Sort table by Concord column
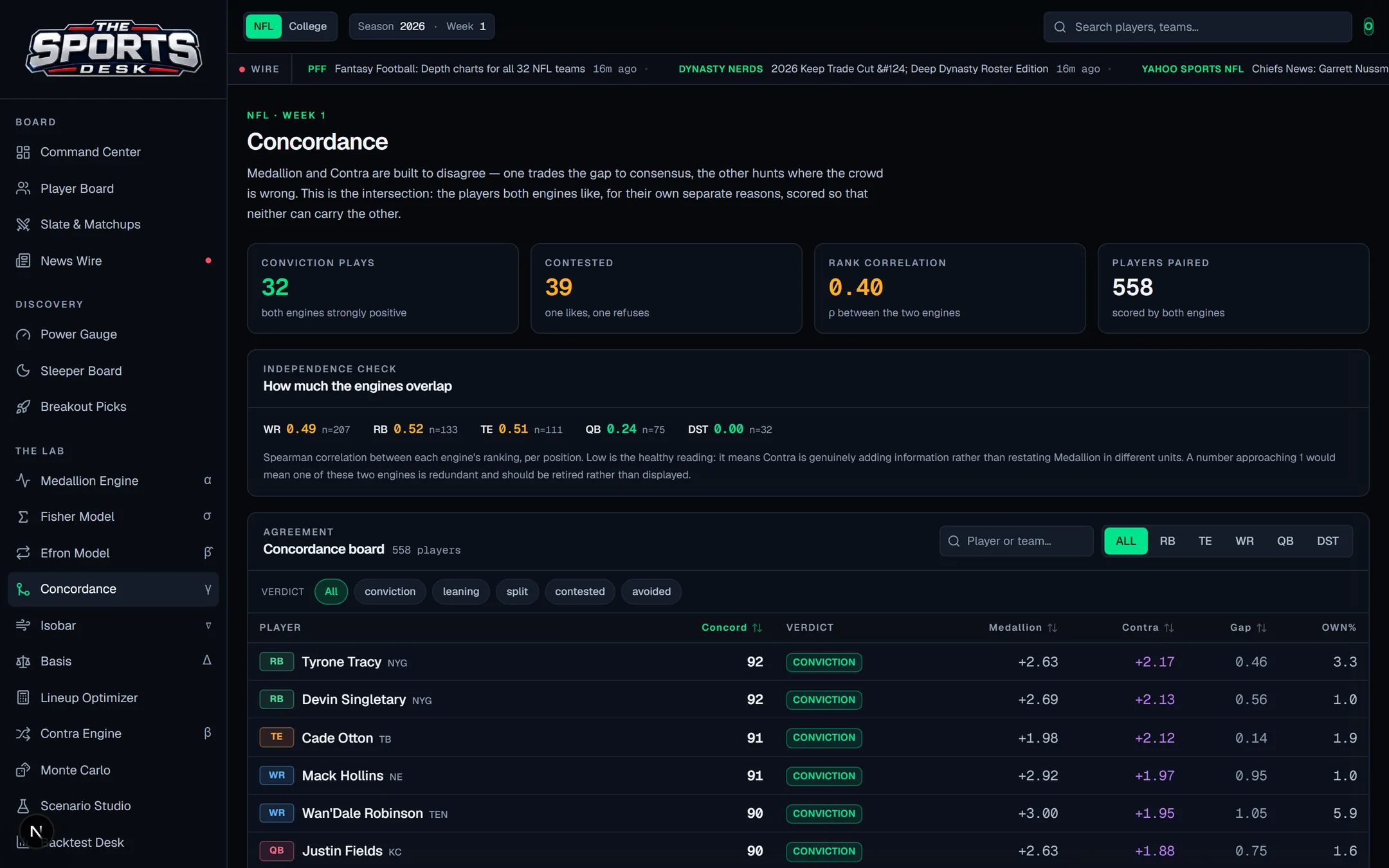This screenshot has width=1389, height=868. coord(732,628)
